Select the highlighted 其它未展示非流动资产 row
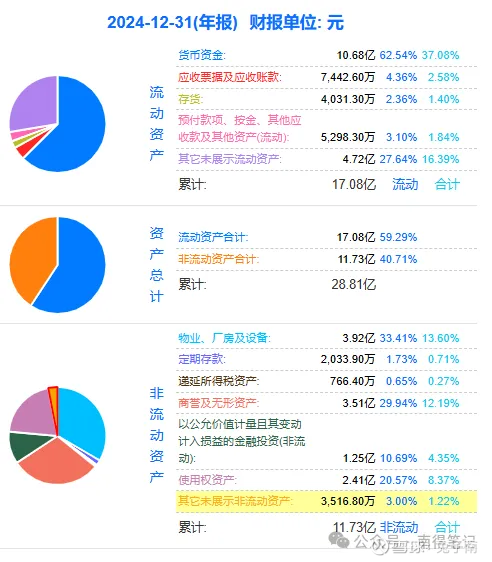The image size is (492, 562). (326, 501)
